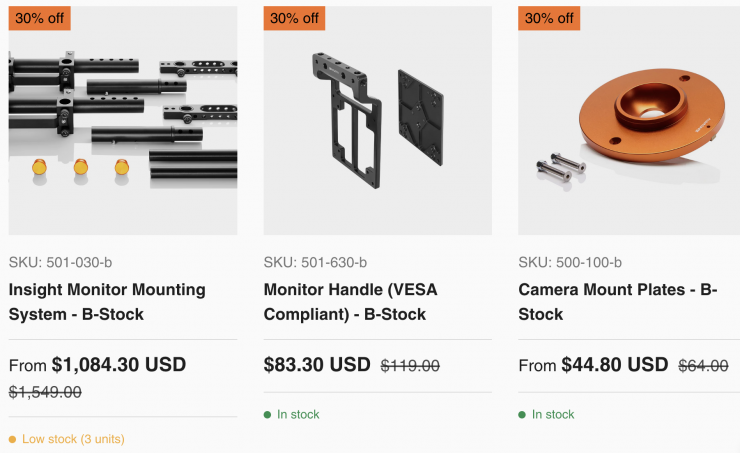Screen dimensions: 740x453
Task: Click 30% off badge on Camera Mount Plates
Action: coord(549,18)
